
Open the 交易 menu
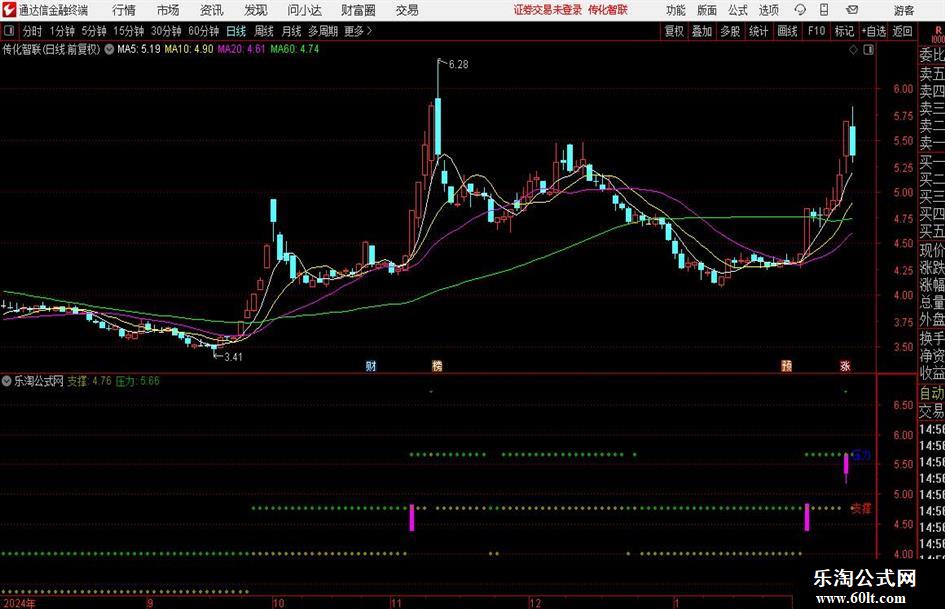pyautogui.click(x=407, y=10)
